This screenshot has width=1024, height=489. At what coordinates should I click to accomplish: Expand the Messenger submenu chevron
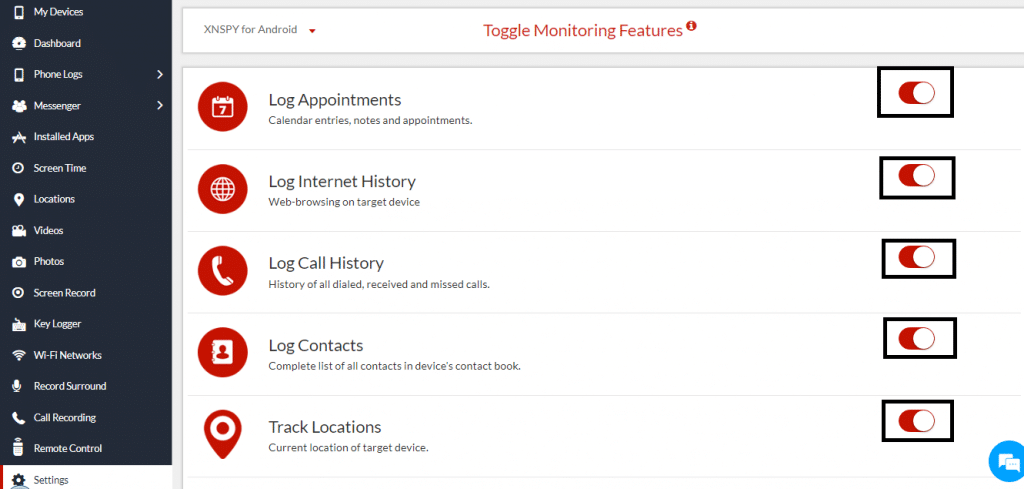pyautogui.click(x=160, y=105)
